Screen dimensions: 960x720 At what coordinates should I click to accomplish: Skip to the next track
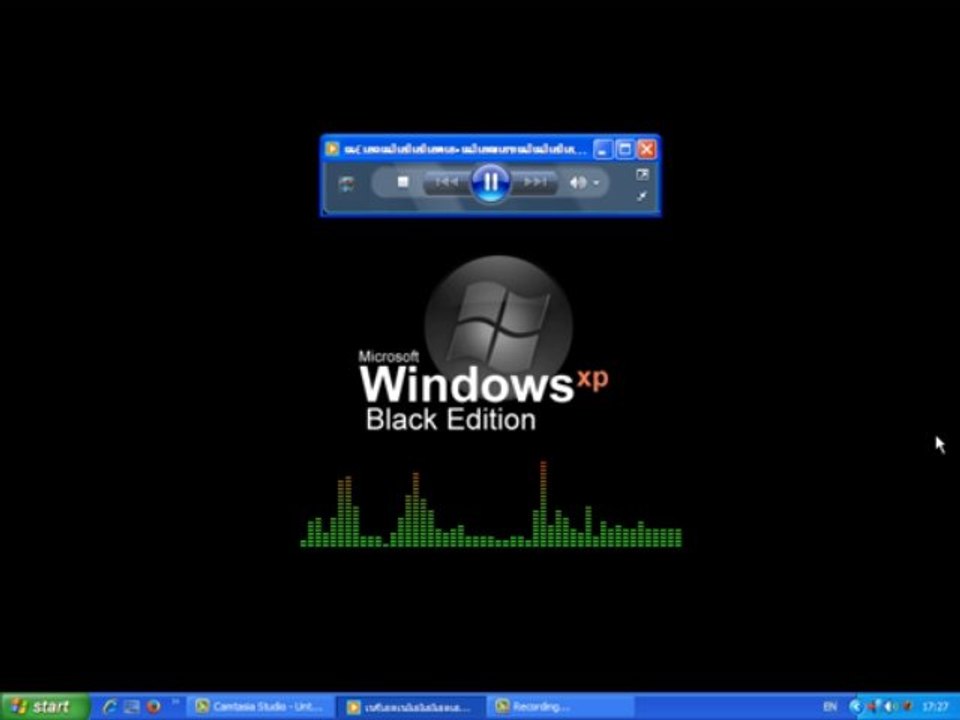534,182
